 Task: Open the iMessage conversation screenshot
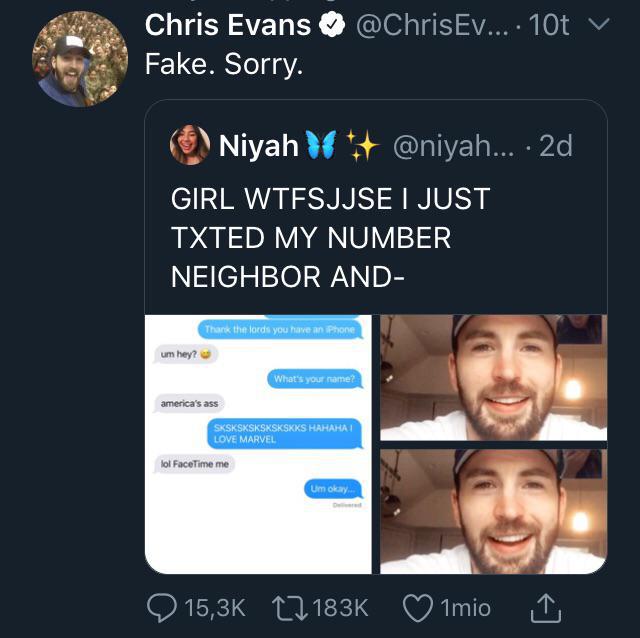[x=258, y=443]
